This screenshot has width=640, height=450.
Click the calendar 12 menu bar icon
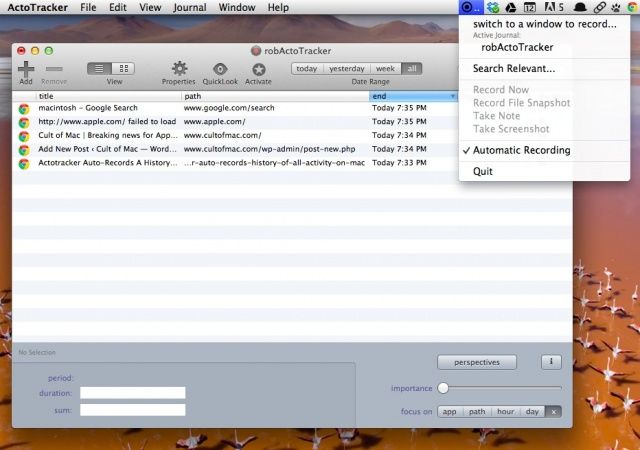tap(529, 7)
